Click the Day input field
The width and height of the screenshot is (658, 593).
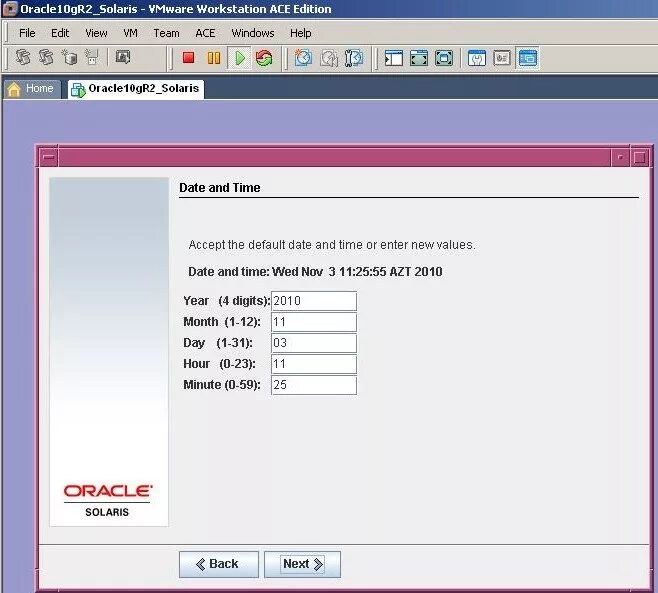pyautogui.click(x=314, y=343)
